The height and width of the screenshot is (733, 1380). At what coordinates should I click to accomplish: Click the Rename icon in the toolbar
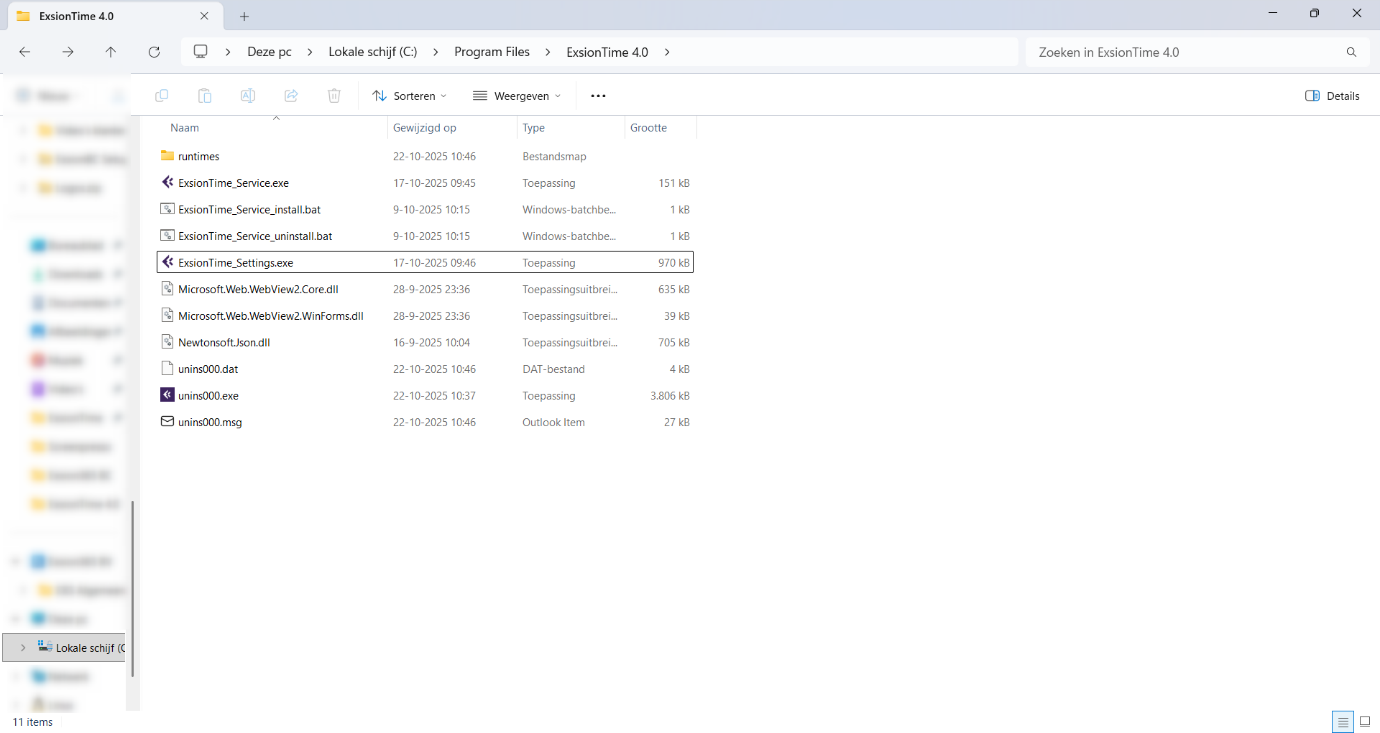tap(248, 96)
